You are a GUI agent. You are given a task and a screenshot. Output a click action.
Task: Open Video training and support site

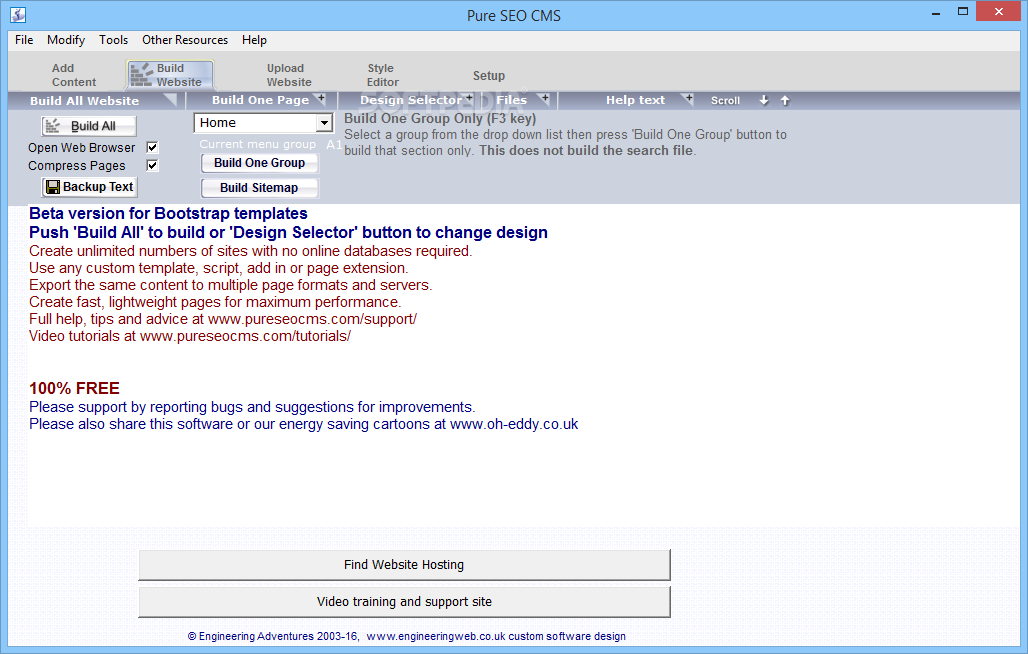pyautogui.click(x=404, y=602)
